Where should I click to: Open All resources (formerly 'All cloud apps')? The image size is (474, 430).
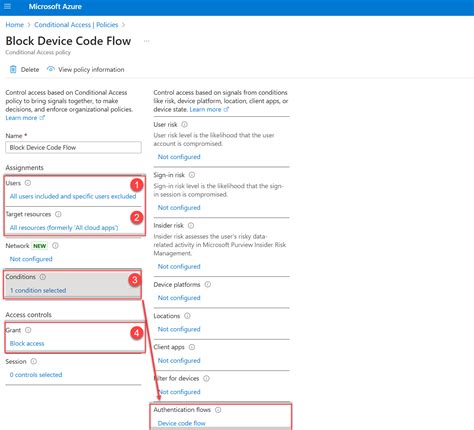[x=64, y=228]
